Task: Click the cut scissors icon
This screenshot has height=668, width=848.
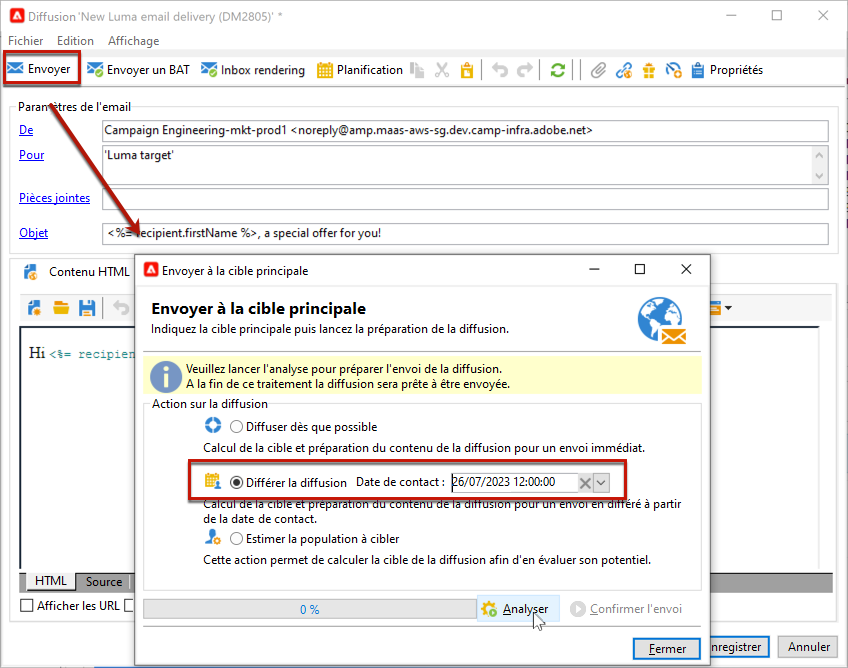Action: (442, 70)
